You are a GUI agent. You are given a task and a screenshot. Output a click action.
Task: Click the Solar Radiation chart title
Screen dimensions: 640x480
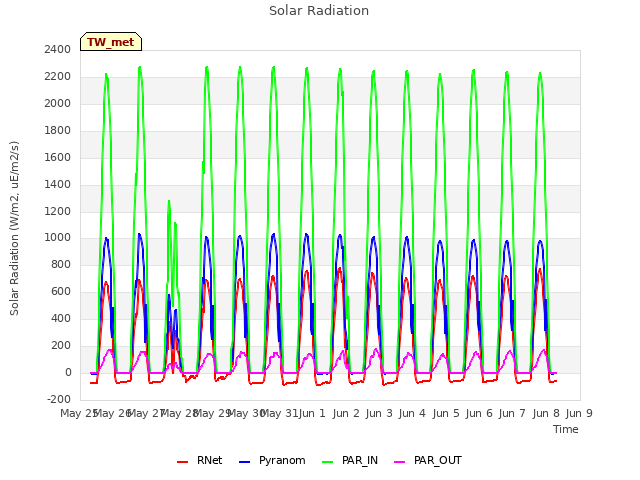click(x=319, y=11)
